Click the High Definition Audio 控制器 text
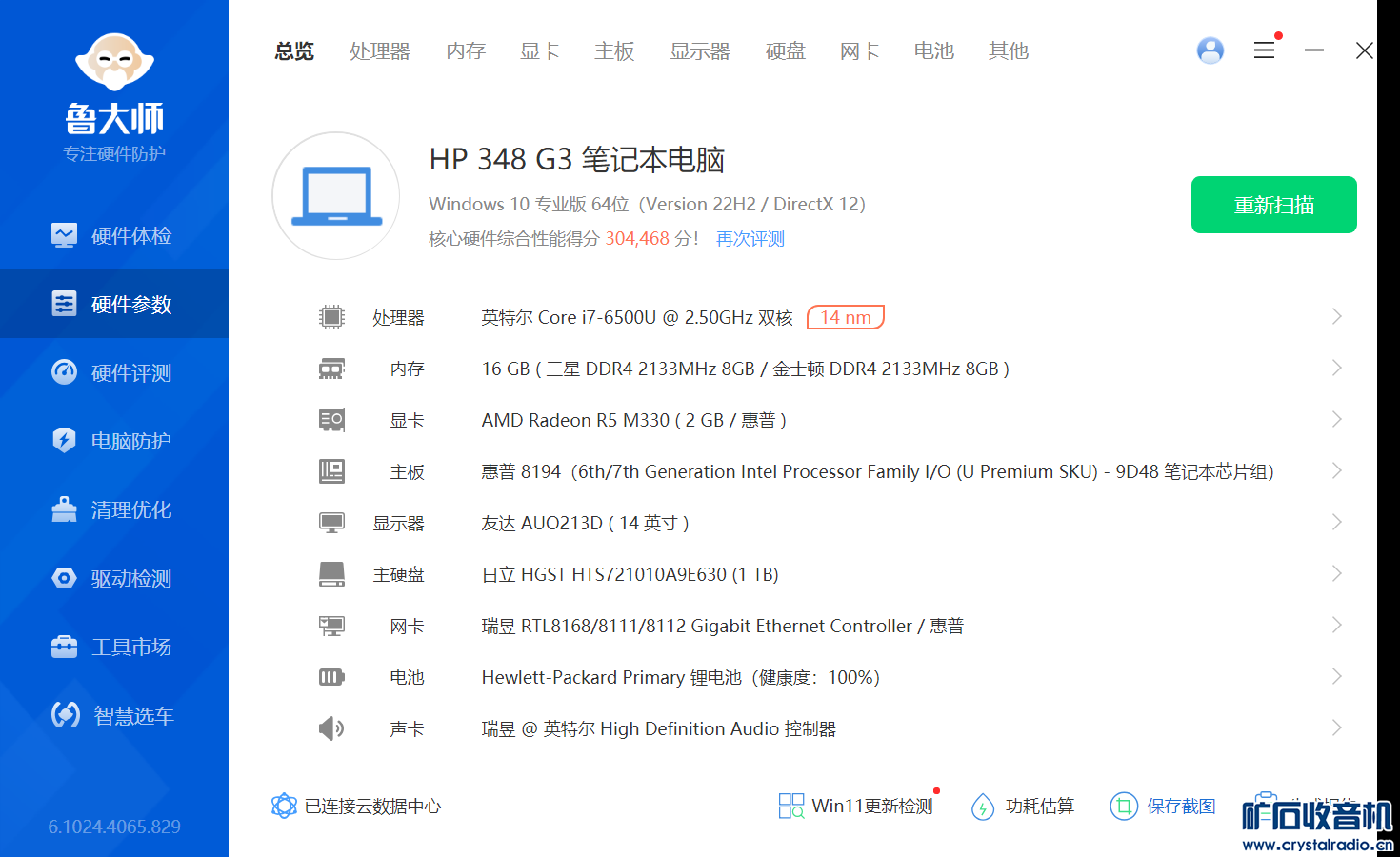 click(659, 728)
